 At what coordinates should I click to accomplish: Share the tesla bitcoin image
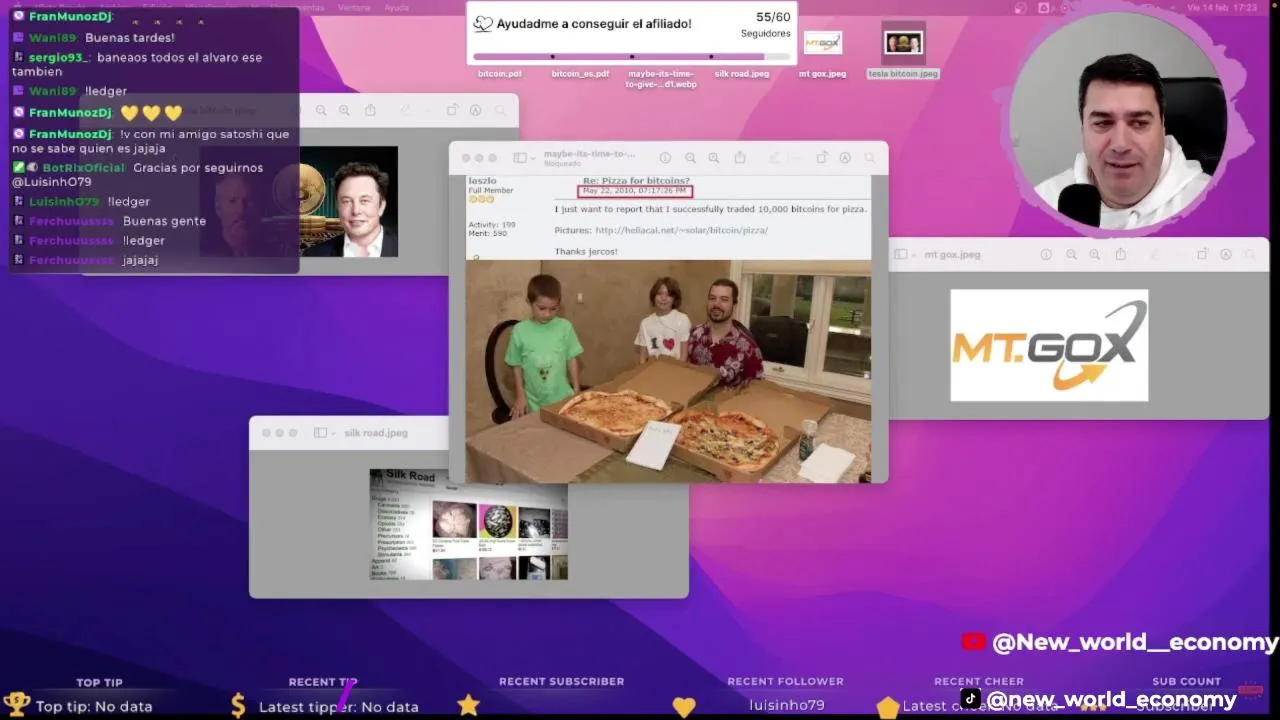click(370, 110)
